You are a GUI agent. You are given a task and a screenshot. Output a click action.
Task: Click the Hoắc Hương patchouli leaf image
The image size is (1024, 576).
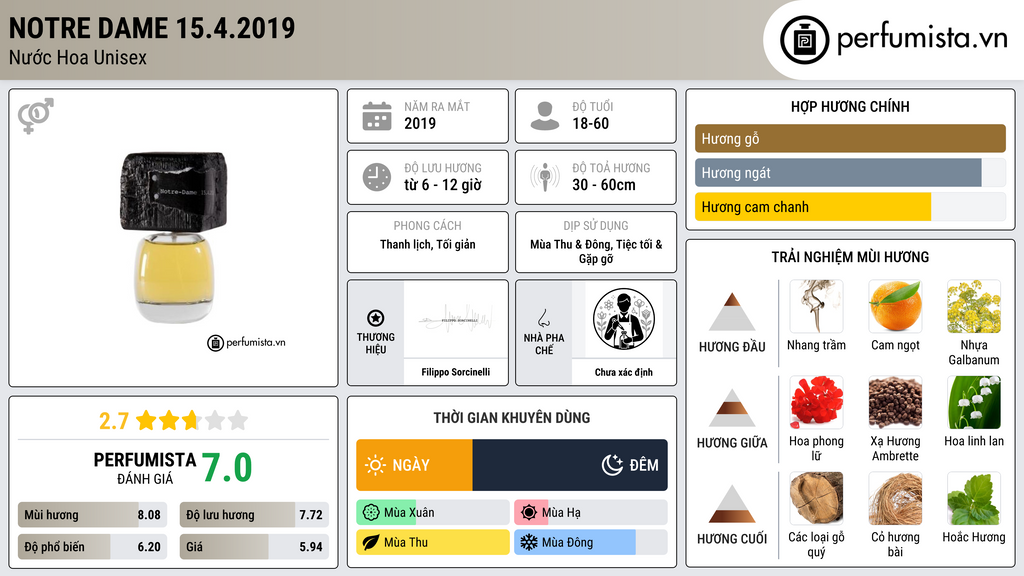coord(974,498)
